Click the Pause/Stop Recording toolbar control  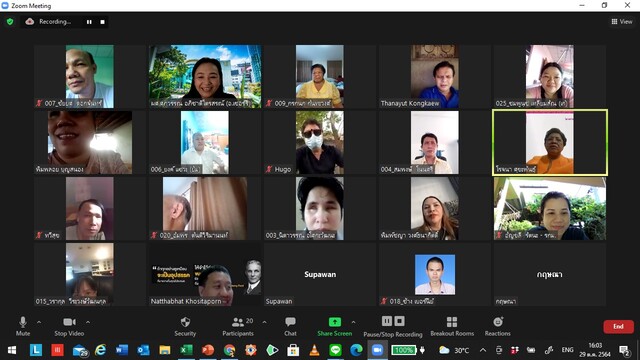point(393,327)
